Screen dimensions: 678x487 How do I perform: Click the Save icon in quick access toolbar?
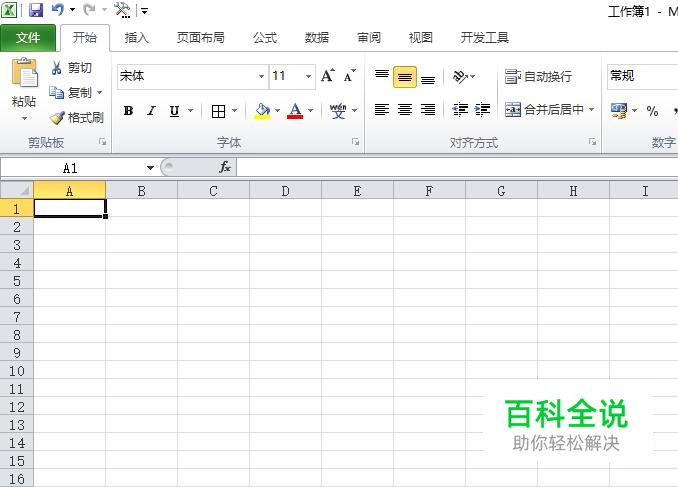click(36, 10)
